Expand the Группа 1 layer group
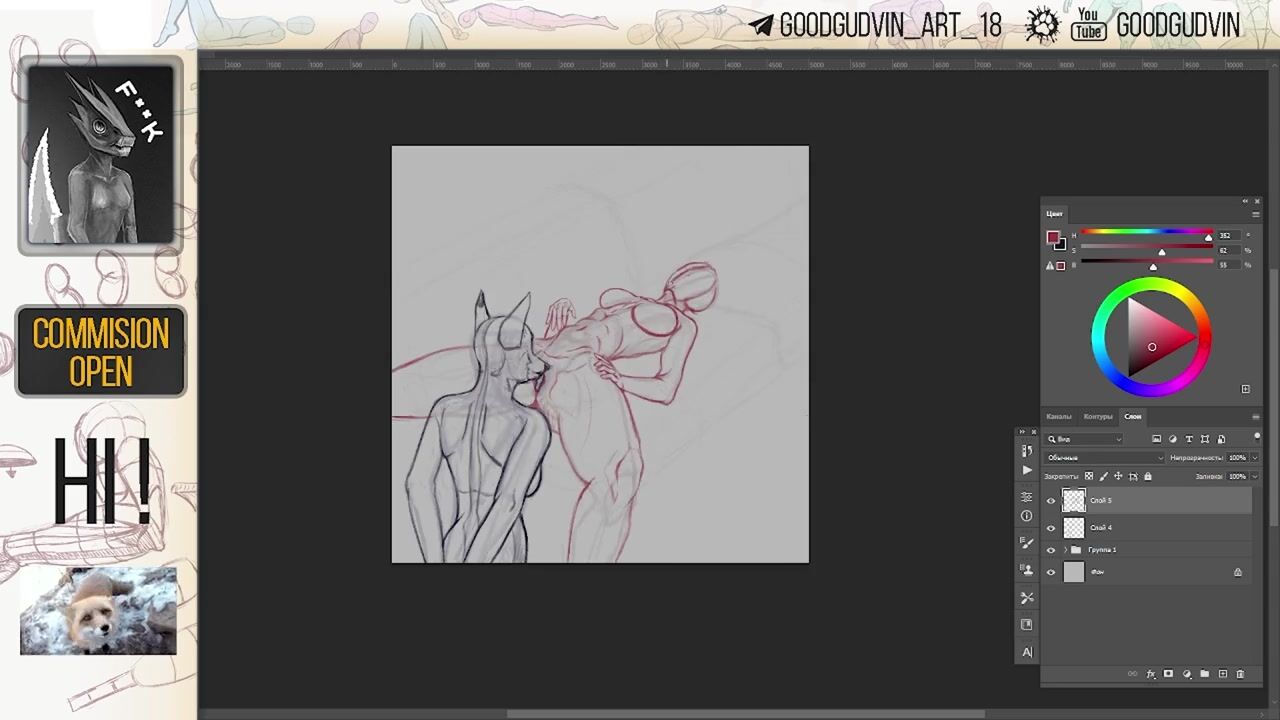This screenshot has height=720, width=1280. (x=1065, y=550)
